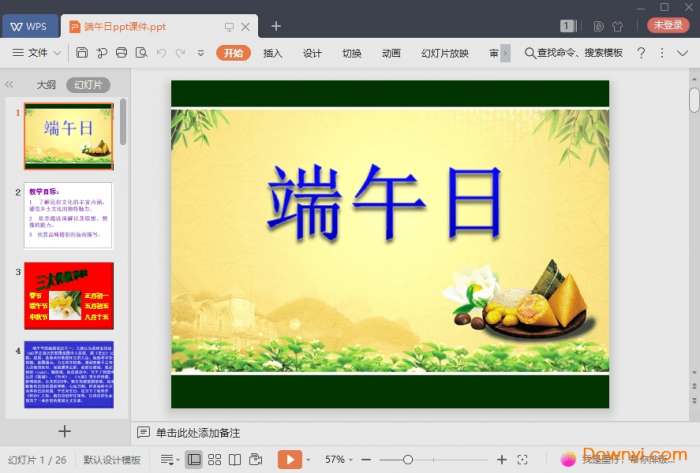This screenshot has width=700, height=473.
Task: Click the icon right of the Reading view icon
Action: (x=255, y=459)
